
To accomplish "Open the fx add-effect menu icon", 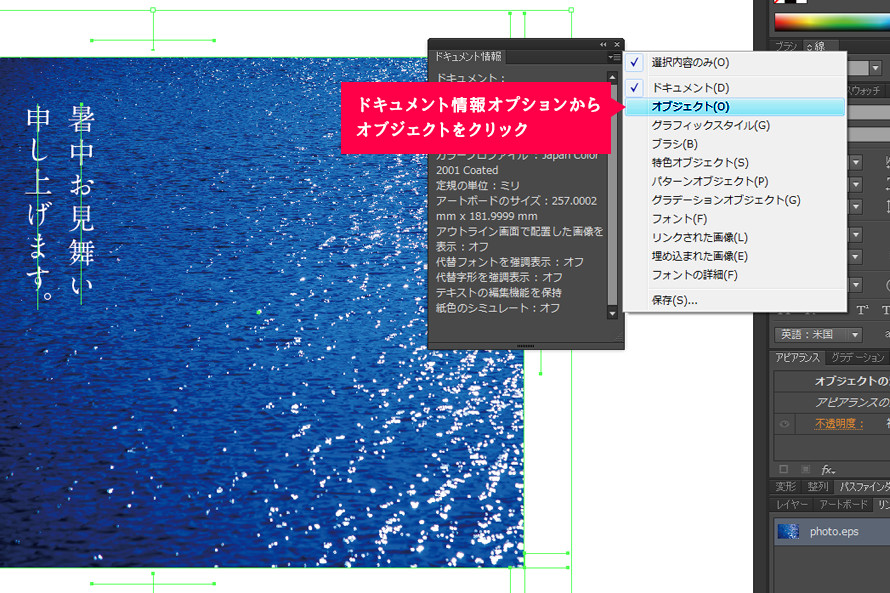I will (828, 470).
